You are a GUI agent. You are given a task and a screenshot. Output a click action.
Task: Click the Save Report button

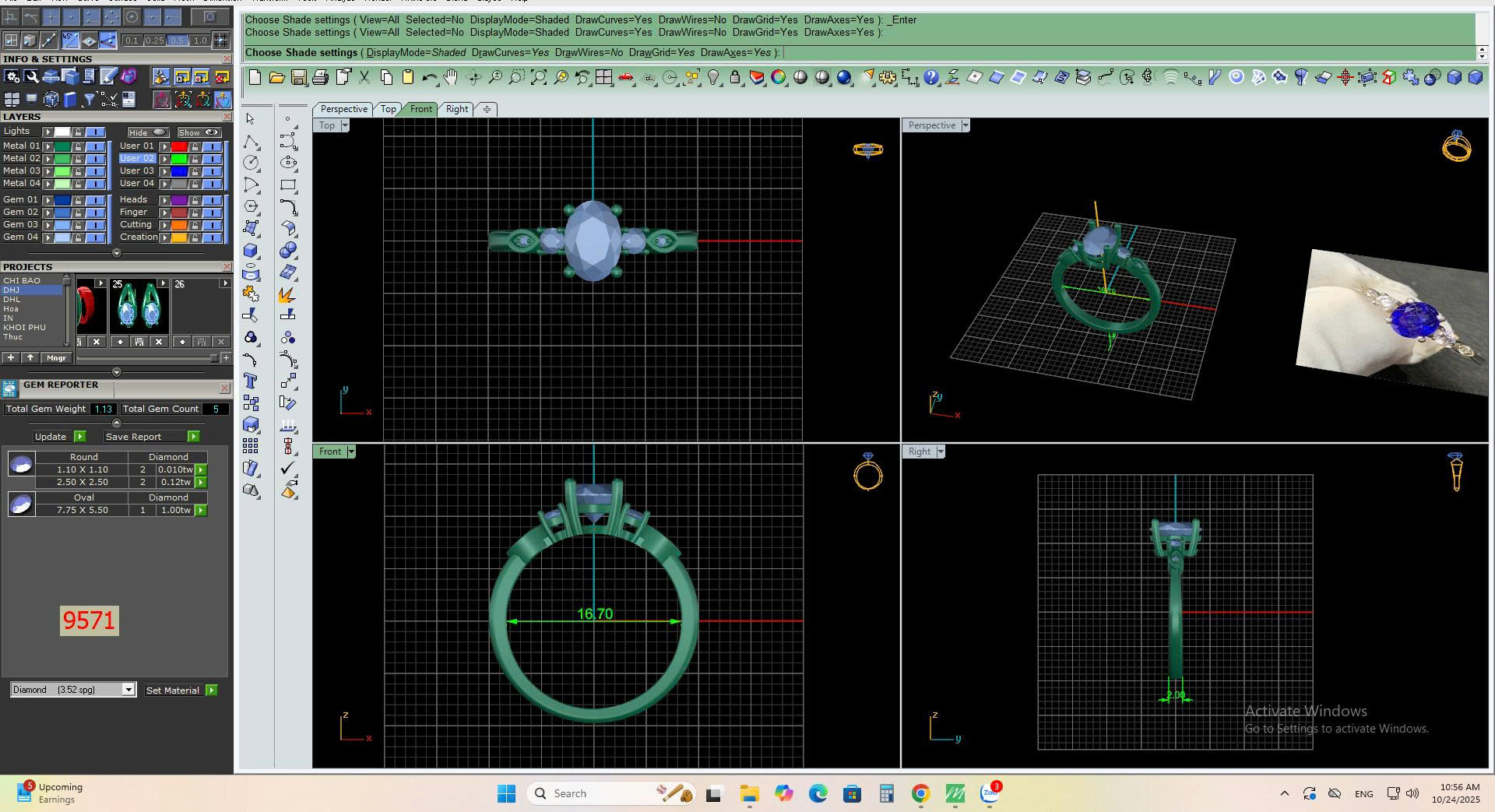[133, 437]
